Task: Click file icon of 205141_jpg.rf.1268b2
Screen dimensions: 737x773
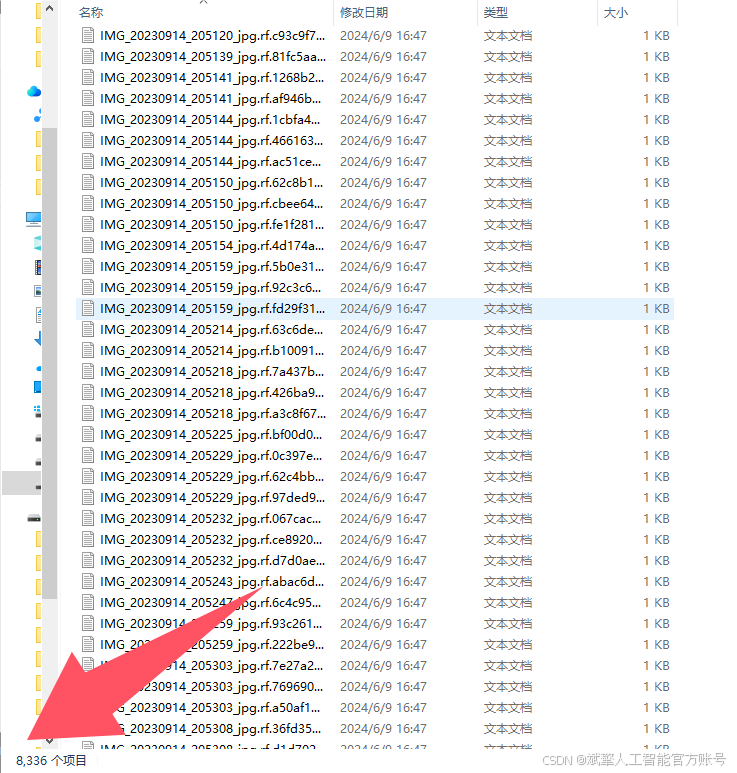Action: pyautogui.click(x=88, y=77)
